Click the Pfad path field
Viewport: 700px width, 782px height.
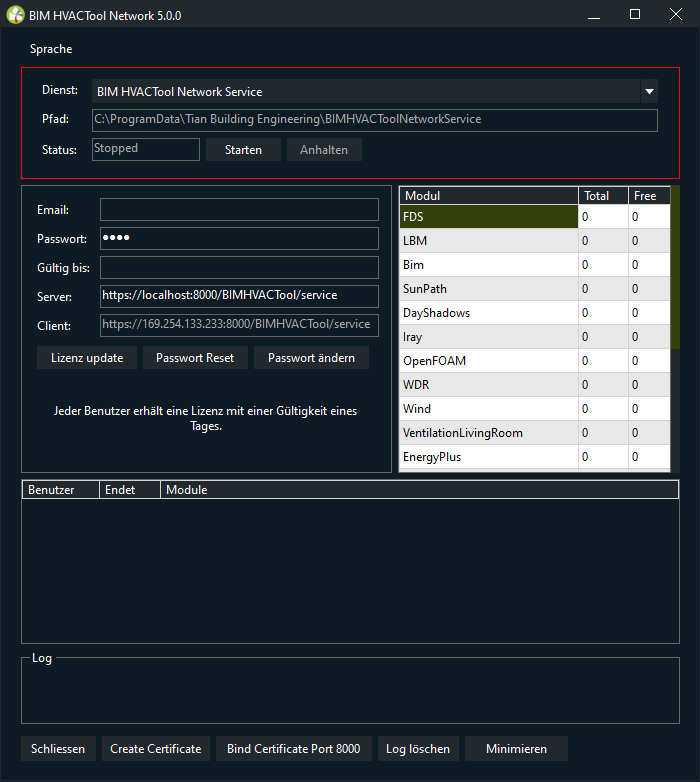point(374,120)
